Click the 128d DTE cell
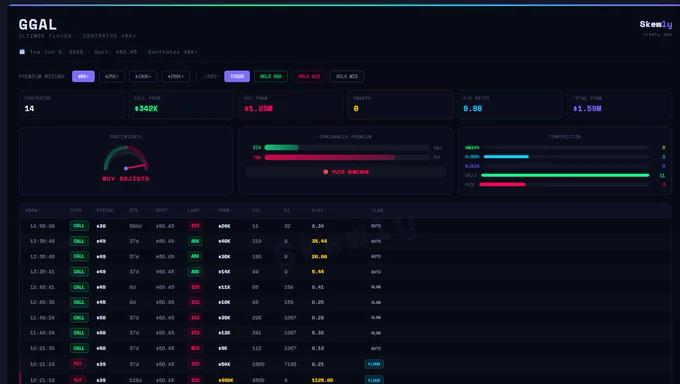This screenshot has height=384, width=680. coord(135,380)
